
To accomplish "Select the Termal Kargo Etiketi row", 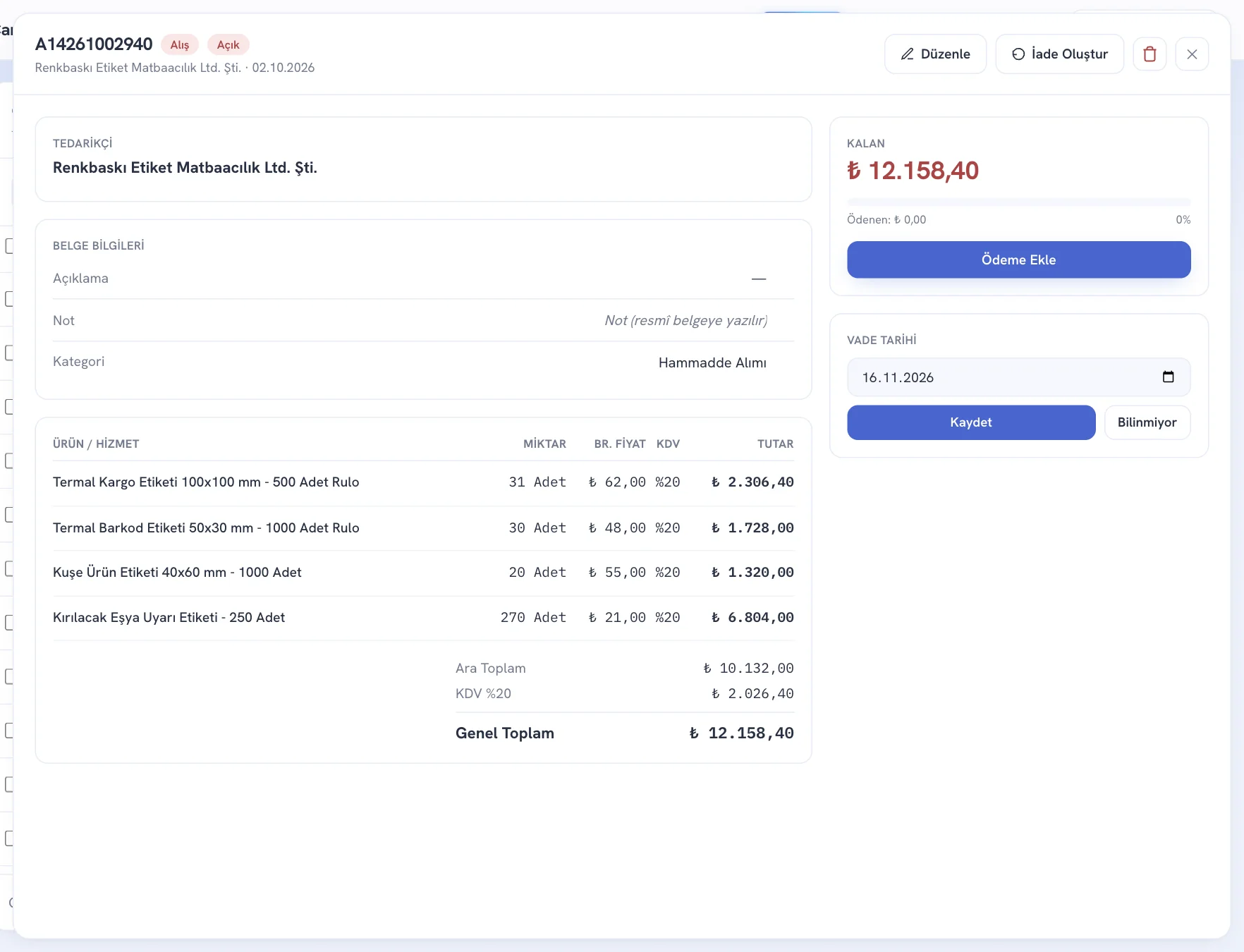I will click(x=423, y=482).
